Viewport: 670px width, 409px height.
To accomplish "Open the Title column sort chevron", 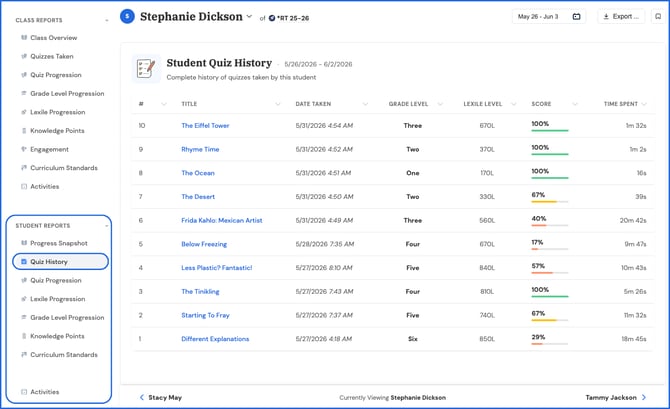I will click(x=278, y=104).
